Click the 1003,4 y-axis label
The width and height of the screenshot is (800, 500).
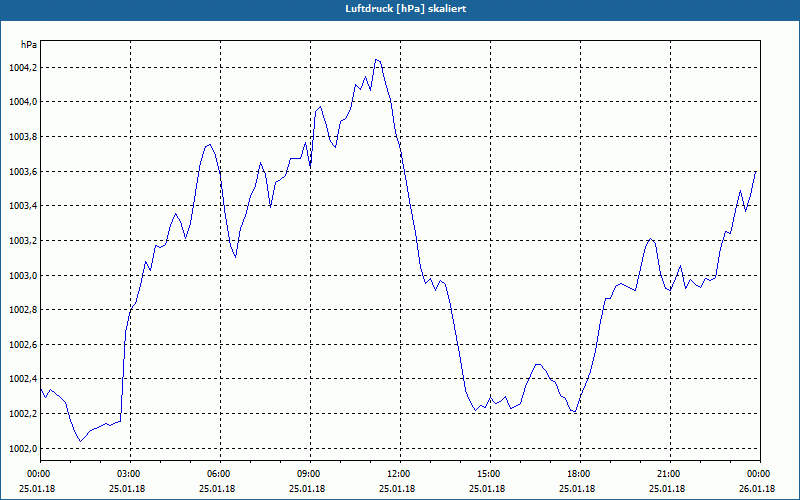[x=23, y=206]
